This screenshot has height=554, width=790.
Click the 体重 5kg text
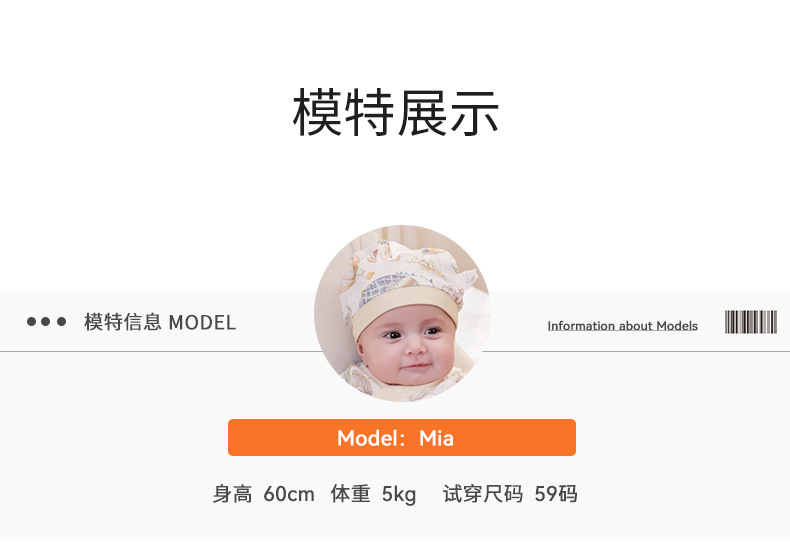[x=373, y=494]
